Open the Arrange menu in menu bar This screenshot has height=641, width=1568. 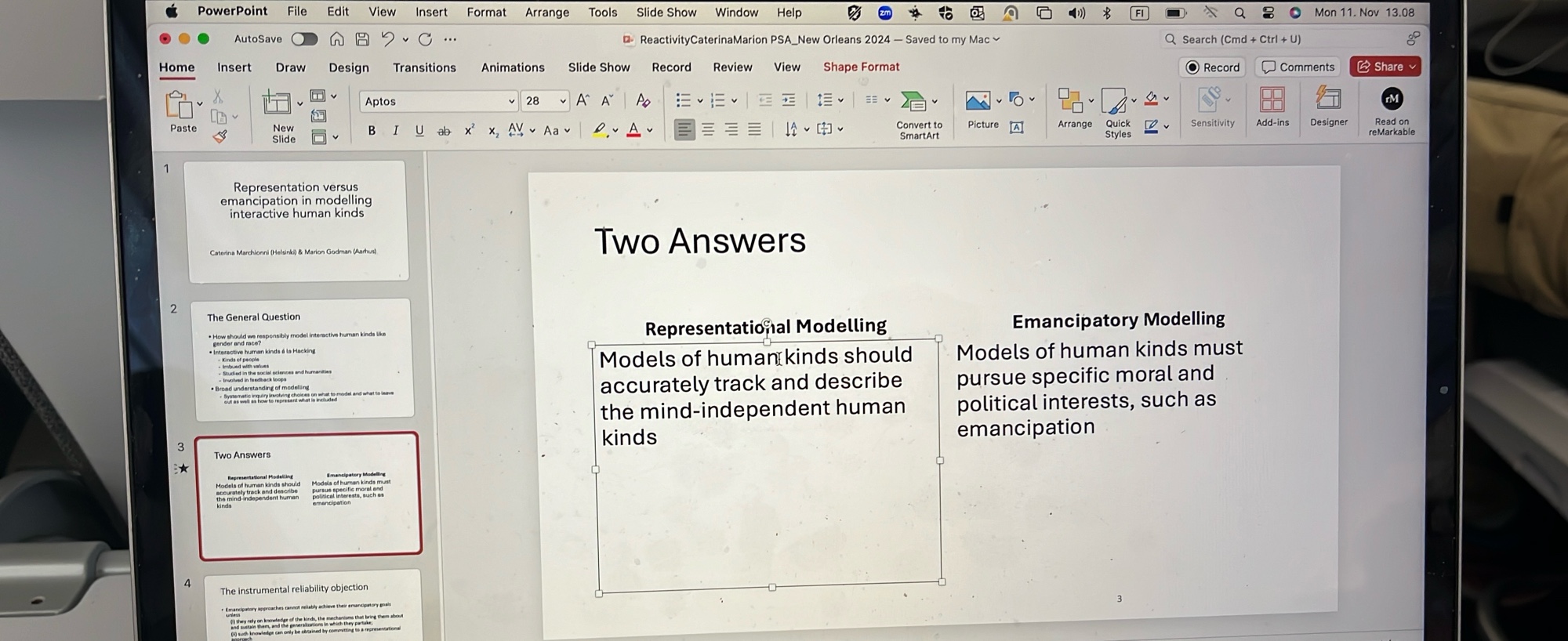(x=546, y=13)
